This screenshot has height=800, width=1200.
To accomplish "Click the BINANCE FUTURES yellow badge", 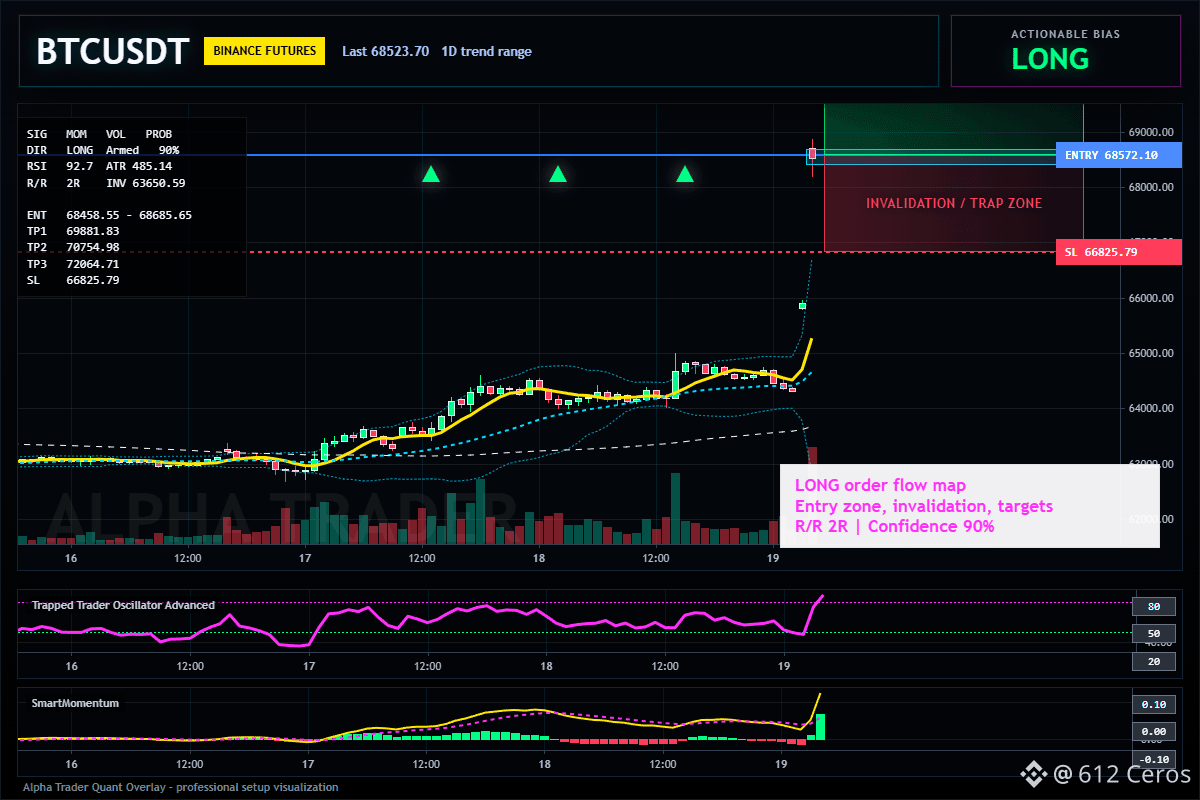I will point(264,50).
